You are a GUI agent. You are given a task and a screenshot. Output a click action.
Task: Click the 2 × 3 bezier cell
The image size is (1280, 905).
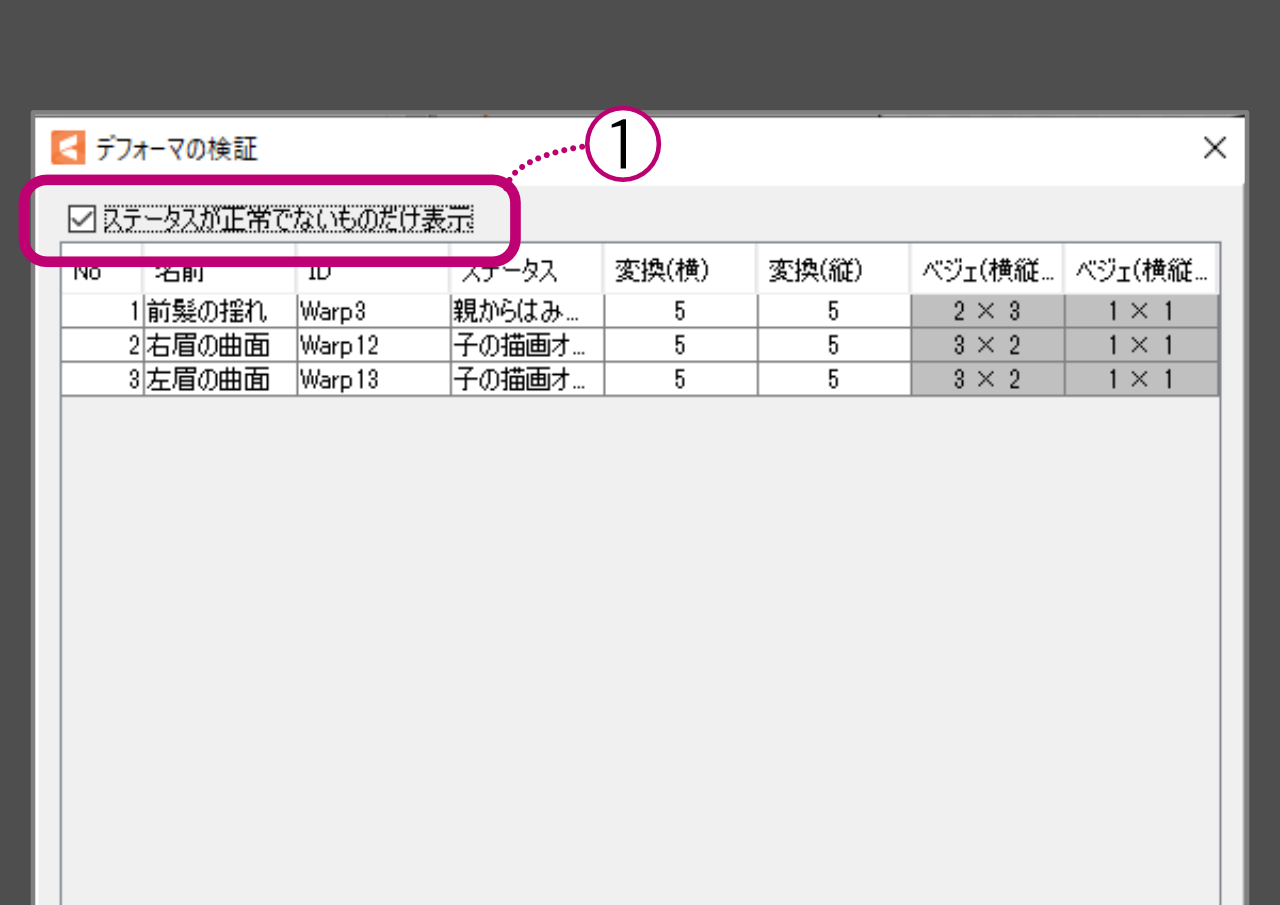pyautogui.click(x=986, y=312)
